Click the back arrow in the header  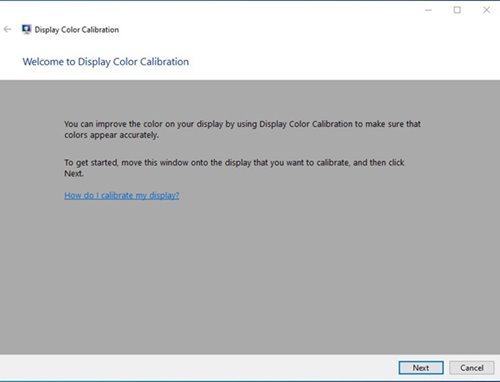click(7, 29)
